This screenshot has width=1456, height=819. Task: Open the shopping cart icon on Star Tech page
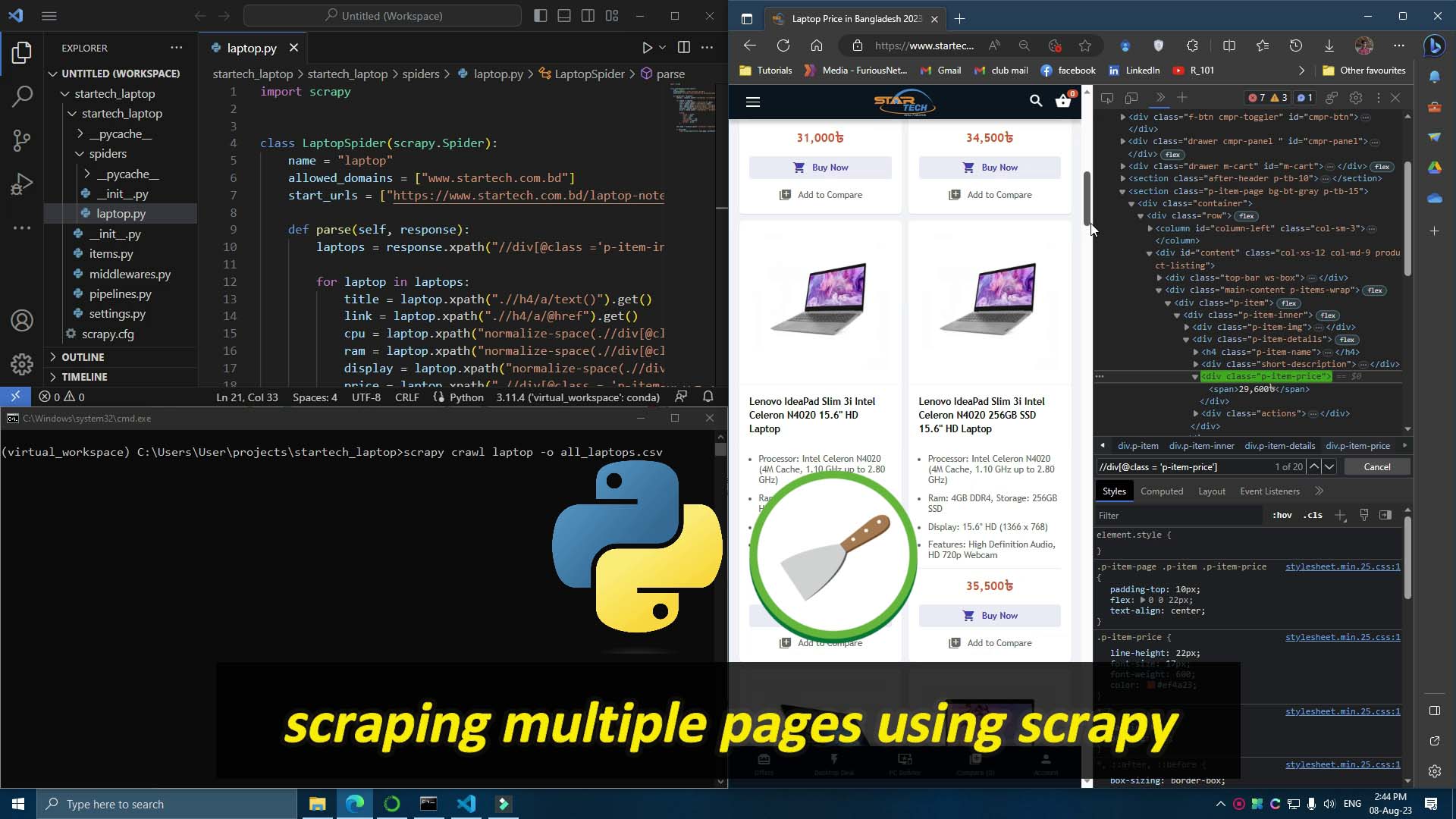coord(1064,100)
